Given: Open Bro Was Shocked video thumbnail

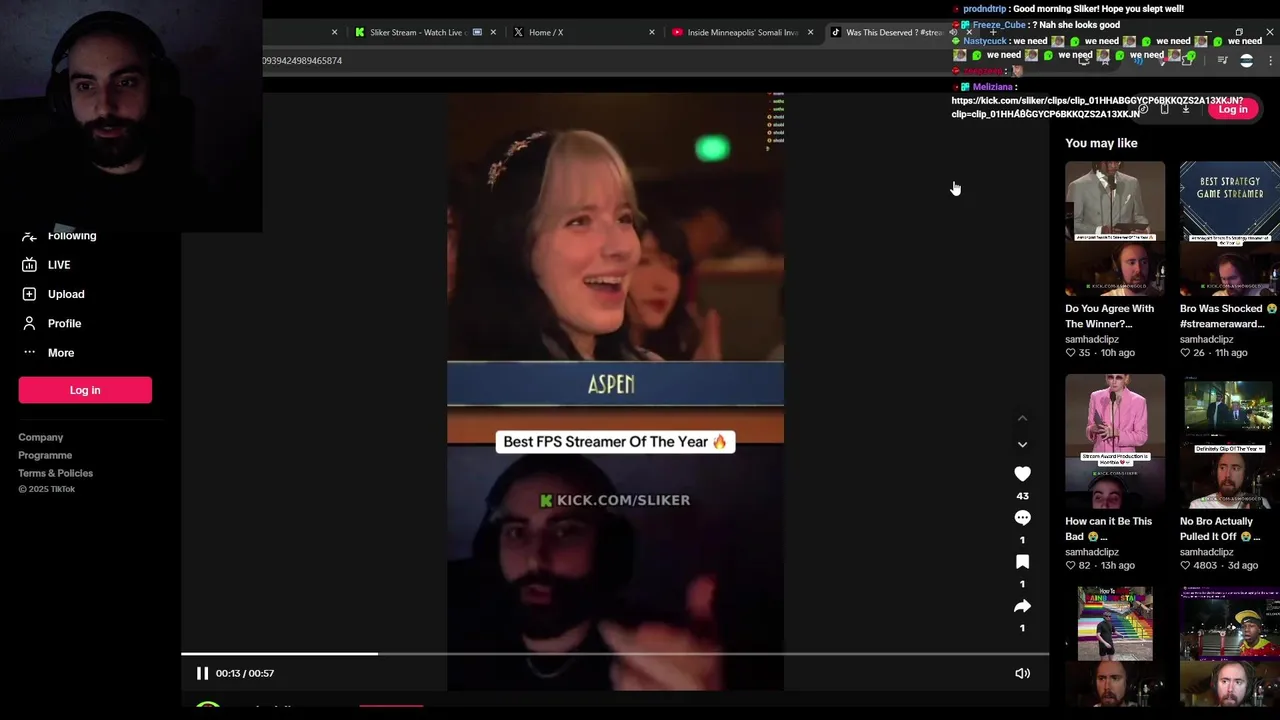Looking at the screenshot, I should 1229,229.
